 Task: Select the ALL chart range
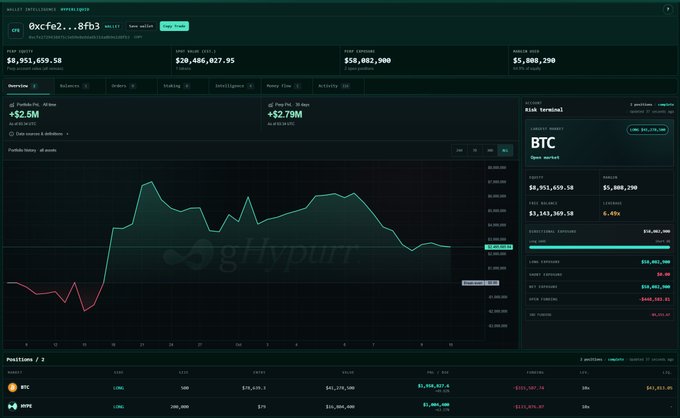tap(505, 150)
